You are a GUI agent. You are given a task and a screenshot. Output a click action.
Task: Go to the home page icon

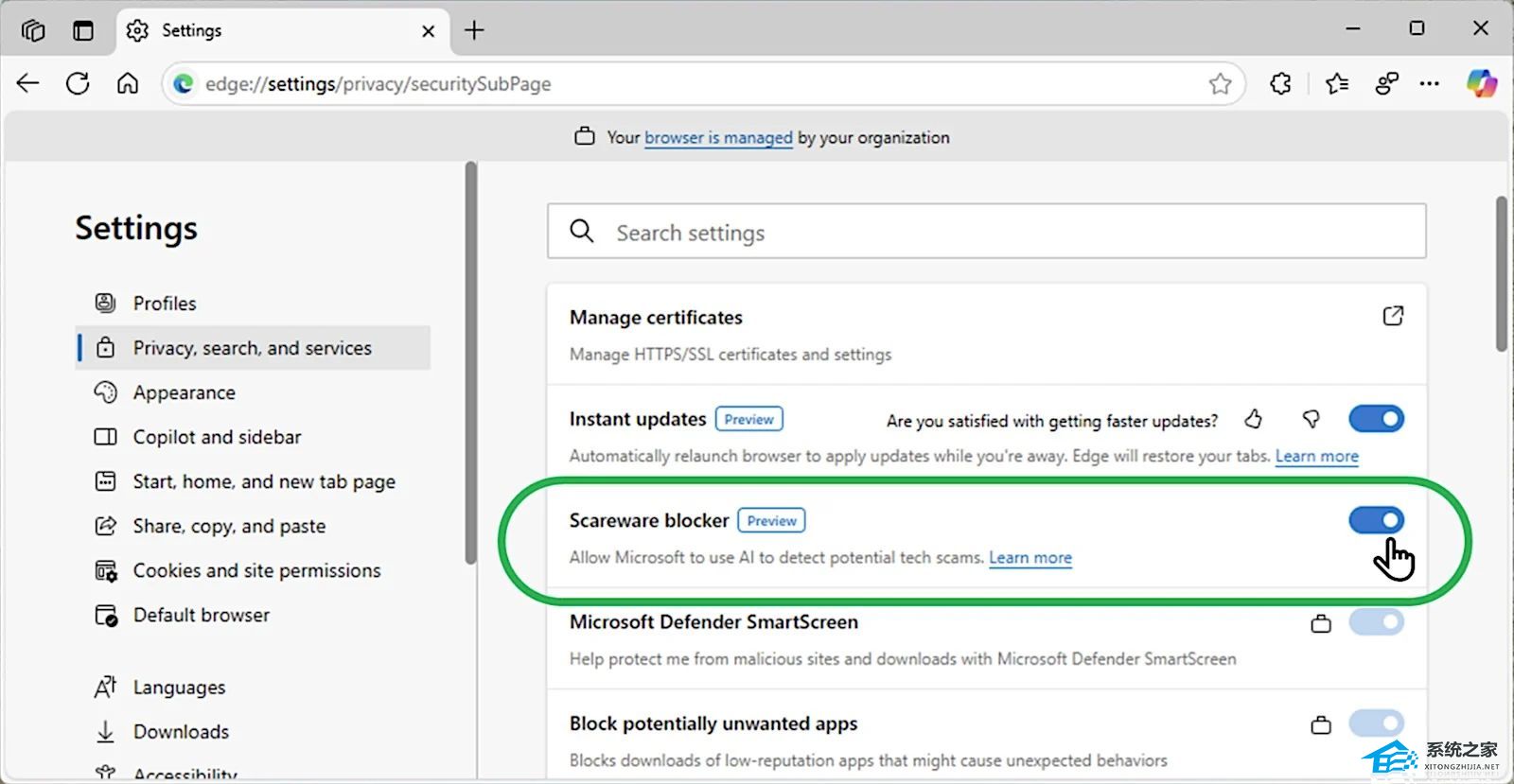coord(128,83)
